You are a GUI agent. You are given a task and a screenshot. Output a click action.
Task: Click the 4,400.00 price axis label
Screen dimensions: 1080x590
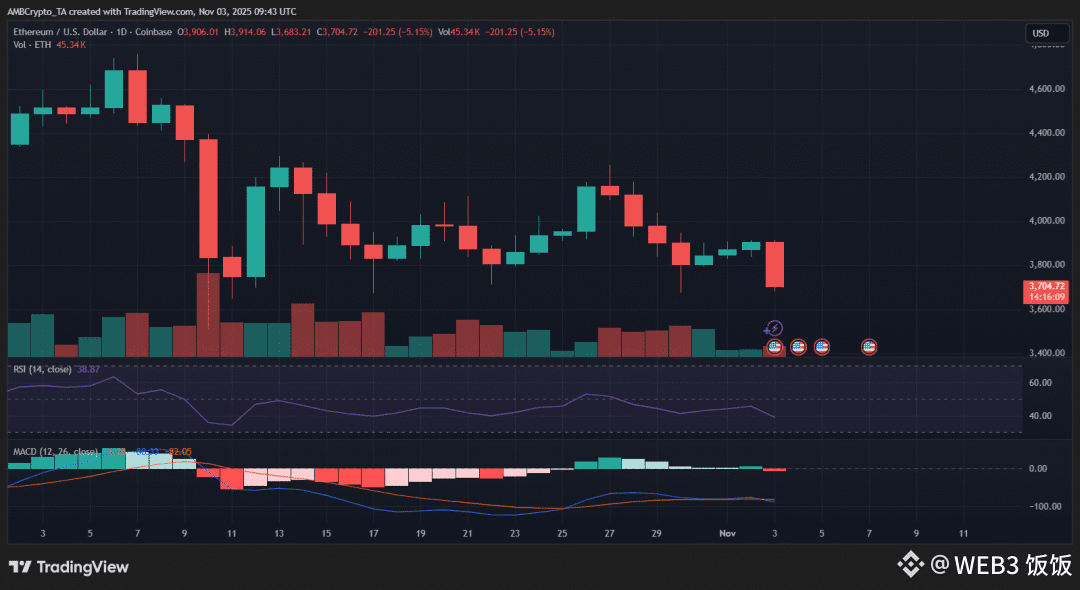pos(1046,133)
